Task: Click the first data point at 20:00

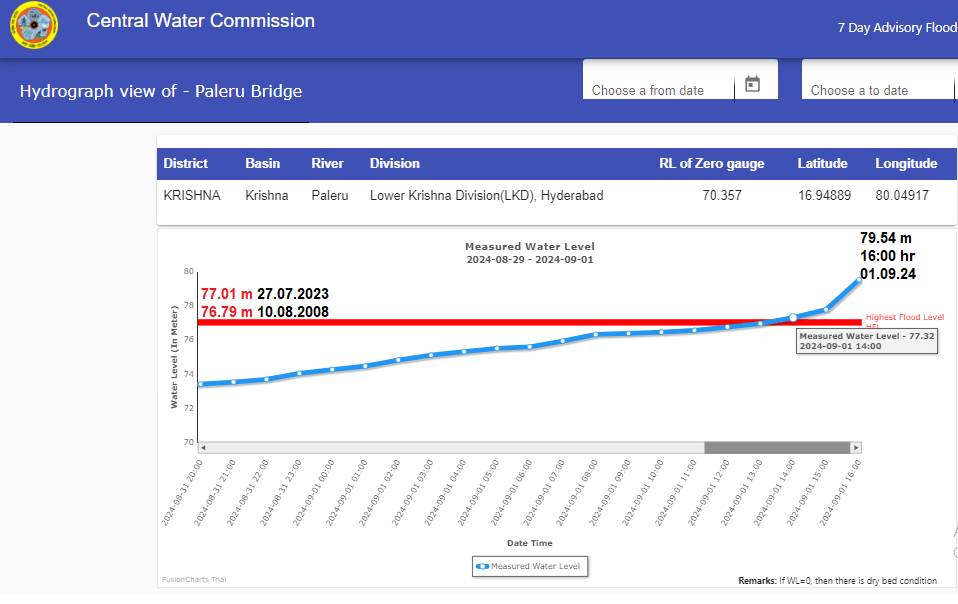Action: pyautogui.click(x=200, y=384)
